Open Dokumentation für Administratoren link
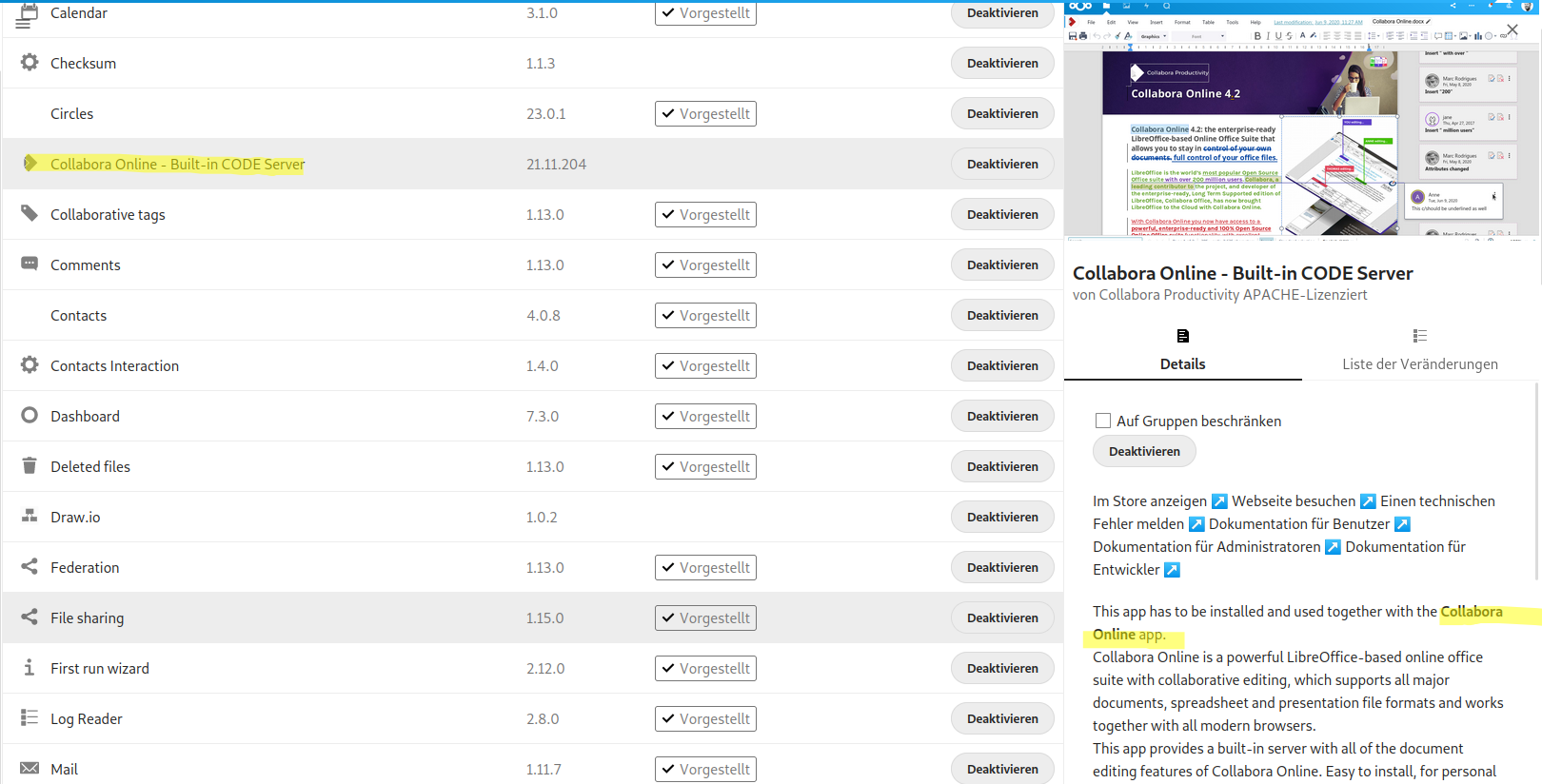 (x=1216, y=547)
